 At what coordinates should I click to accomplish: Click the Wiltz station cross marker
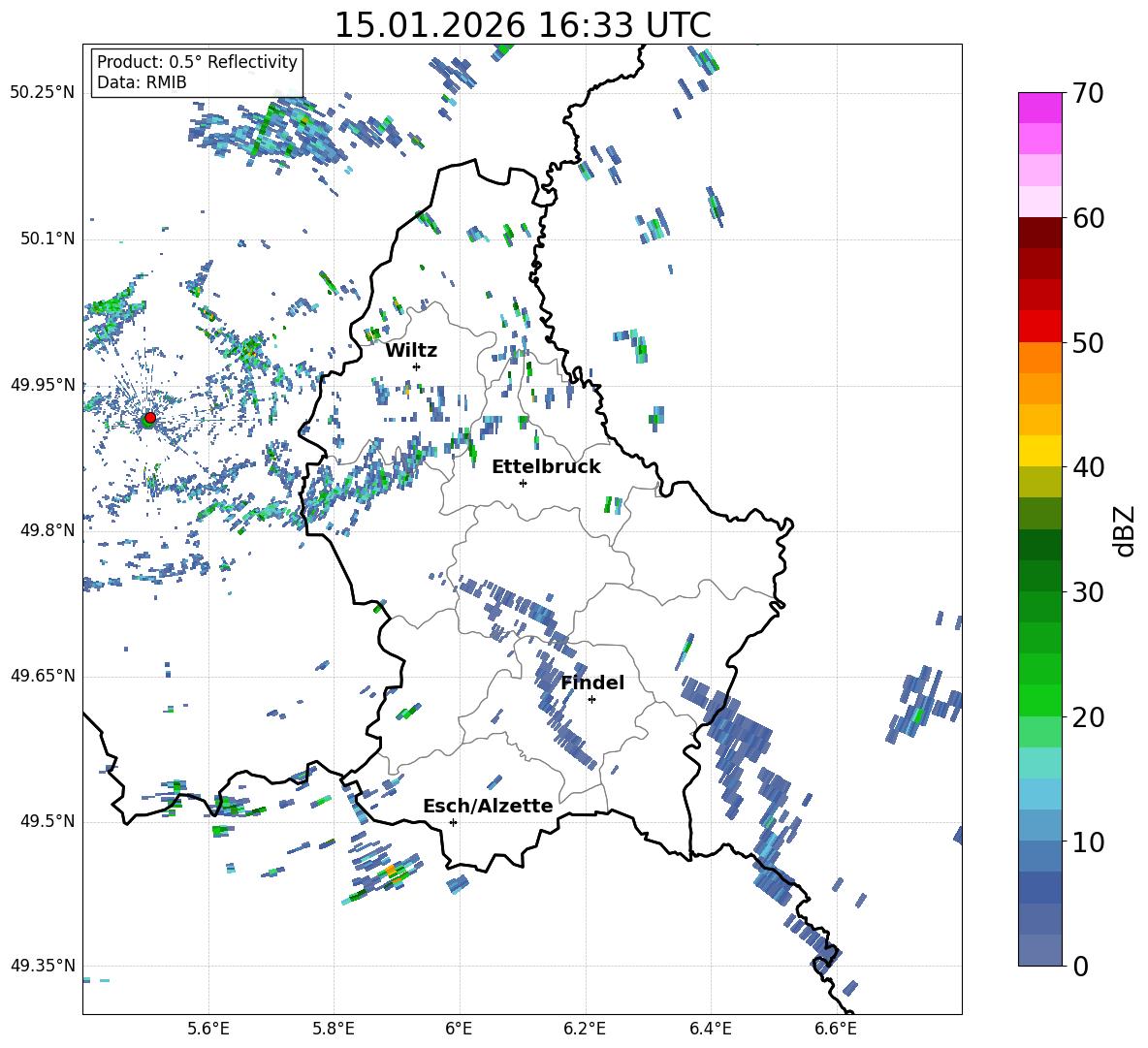coord(417,366)
